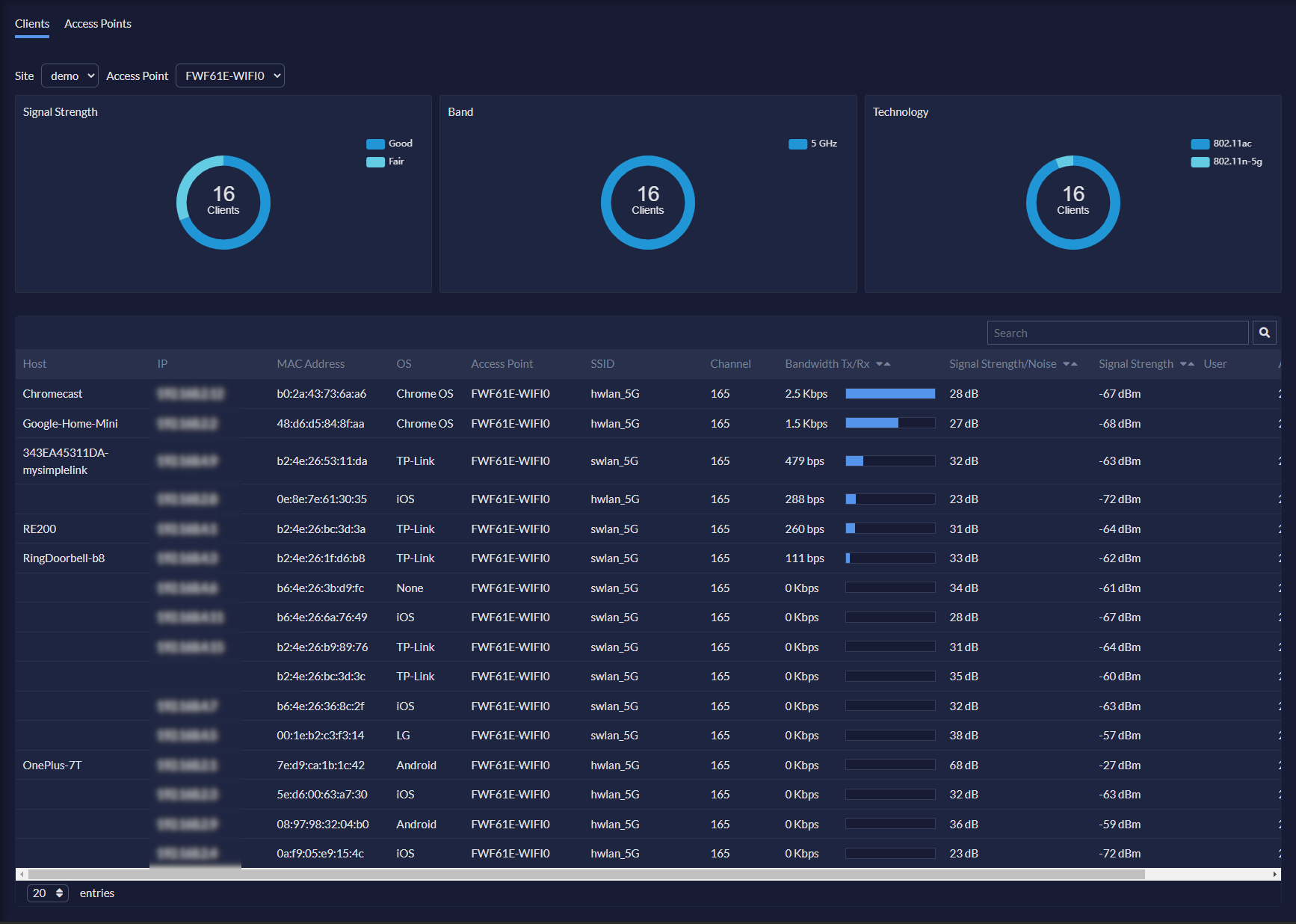The image size is (1296, 924).
Task: Sort by Signal Strength column arrows
Action: click(1187, 364)
